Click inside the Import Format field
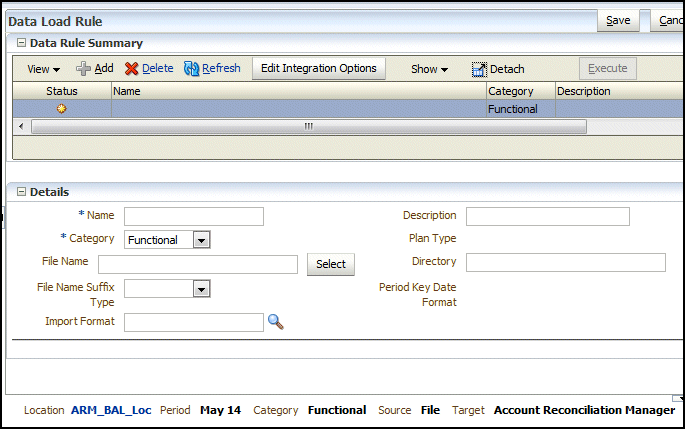Viewport: 685px width, 429px height. 194,322
